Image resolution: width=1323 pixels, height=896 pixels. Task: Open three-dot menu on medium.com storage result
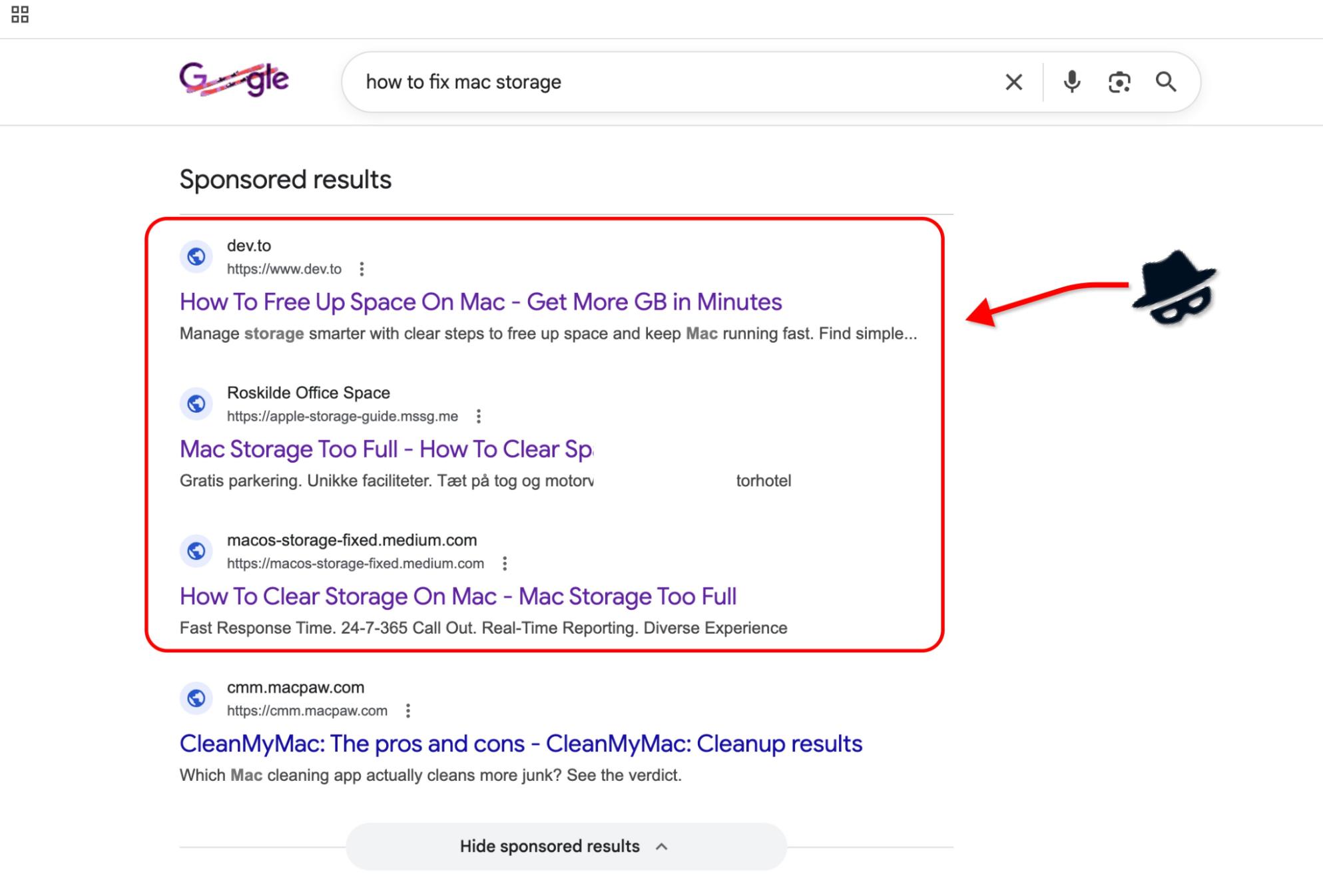click(x=504, y=563)
